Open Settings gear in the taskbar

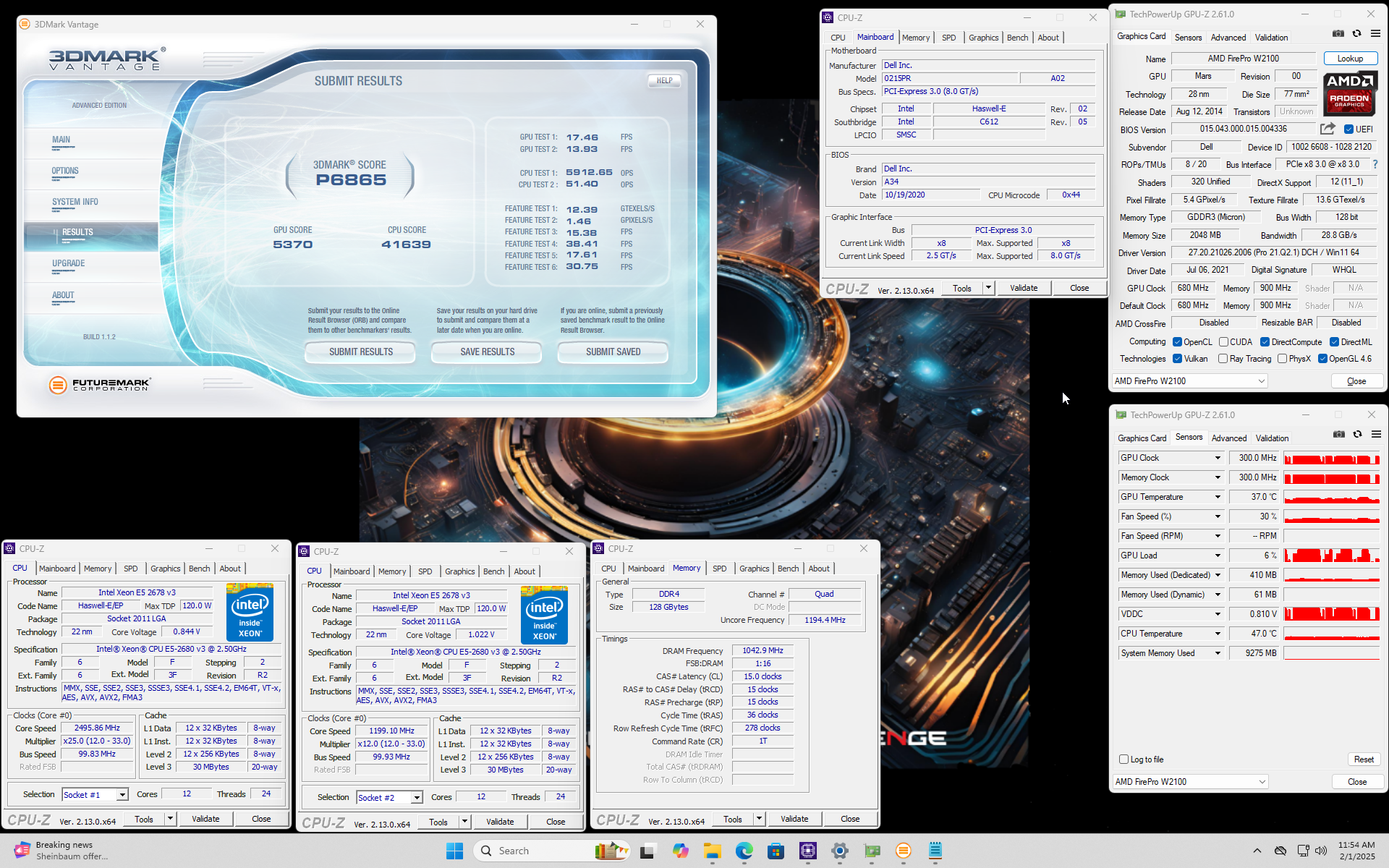tap(840, 851)
